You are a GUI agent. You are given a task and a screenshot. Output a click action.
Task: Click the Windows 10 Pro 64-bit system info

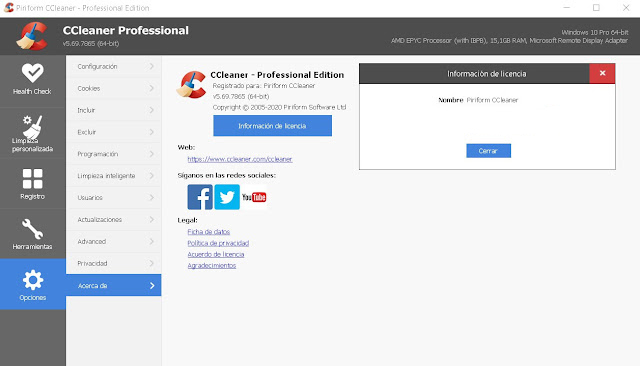(x=595, y=32)
